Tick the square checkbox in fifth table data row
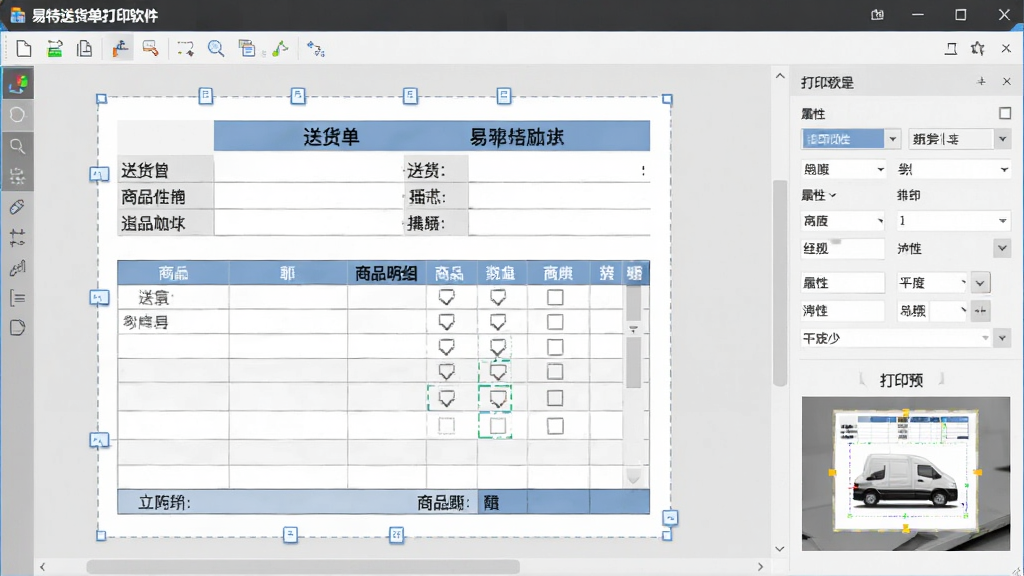The width and height of the screenshot is (1024, 576). [555, 398]
